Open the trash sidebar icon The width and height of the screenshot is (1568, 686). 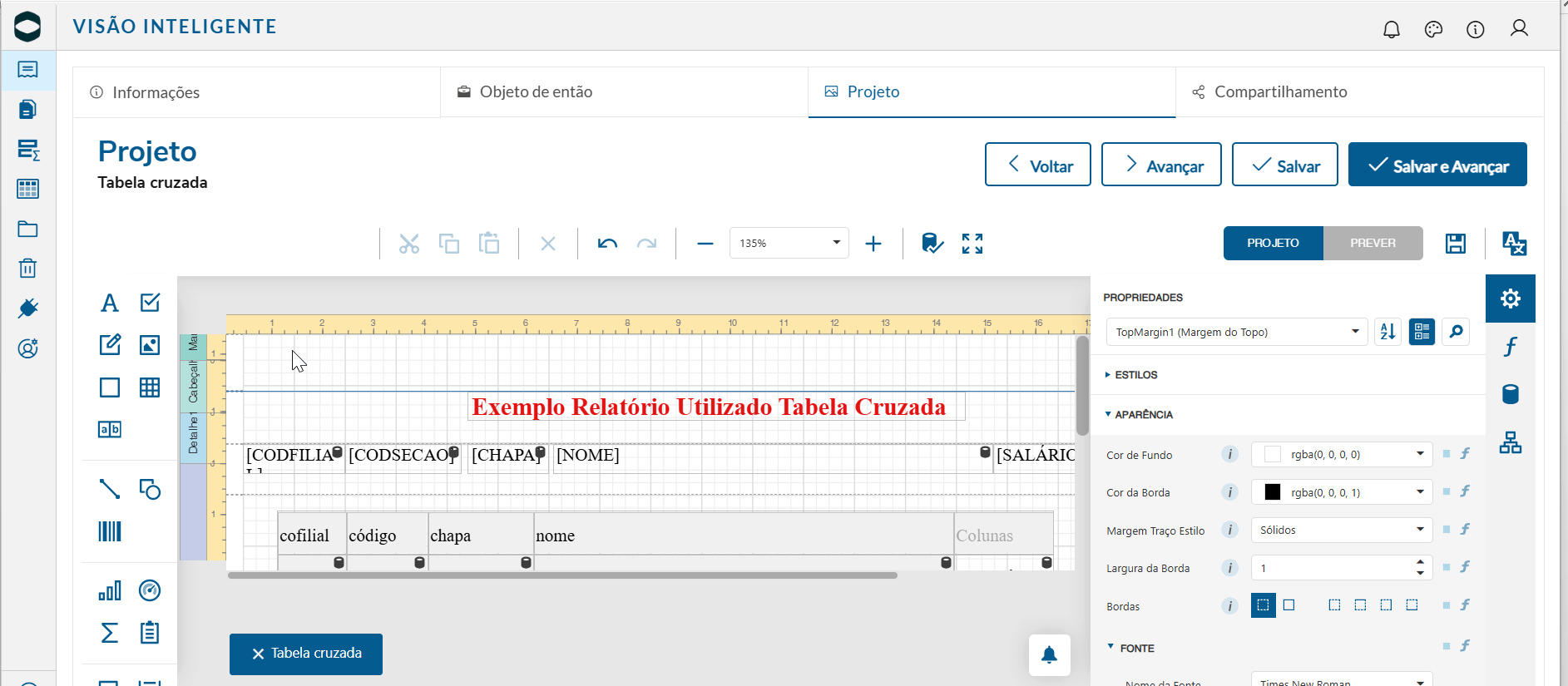27,268
